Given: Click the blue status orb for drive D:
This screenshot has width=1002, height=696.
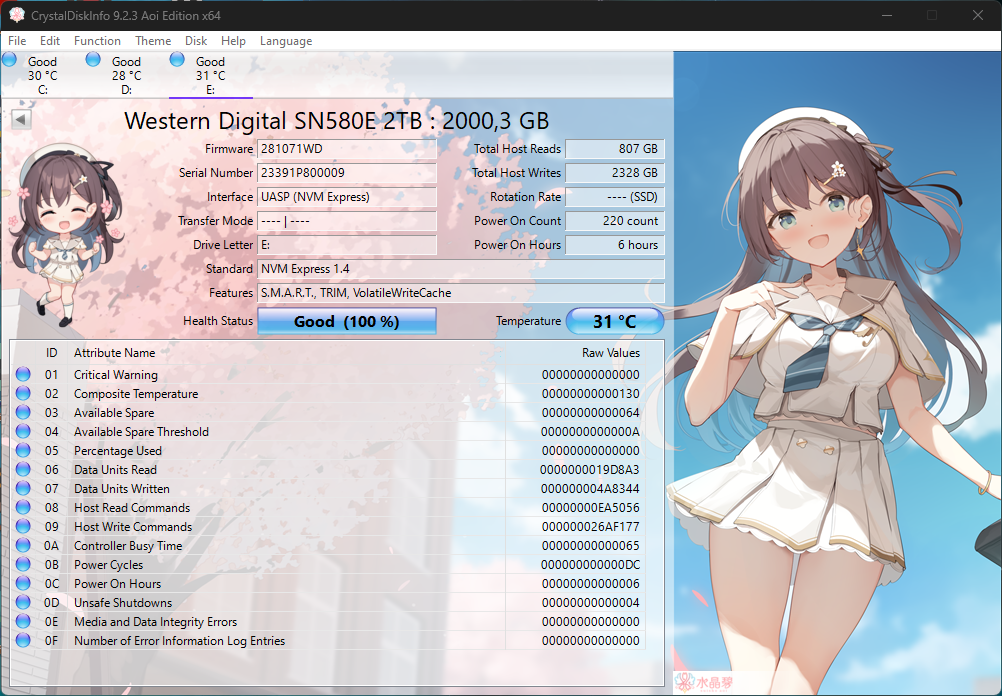Looking at the screenshot, I should [93, 60].
